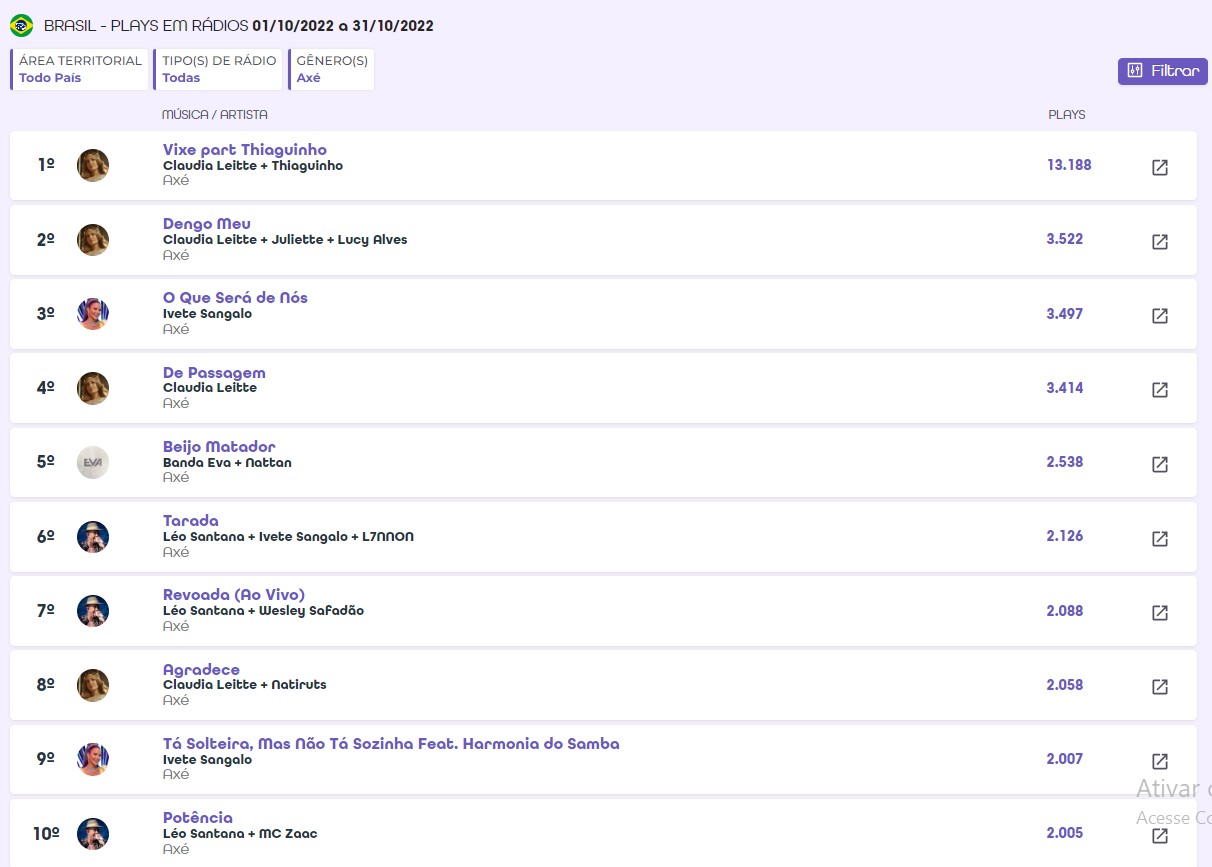
Task: Click rank number 5º
Action: click(45, 462)
